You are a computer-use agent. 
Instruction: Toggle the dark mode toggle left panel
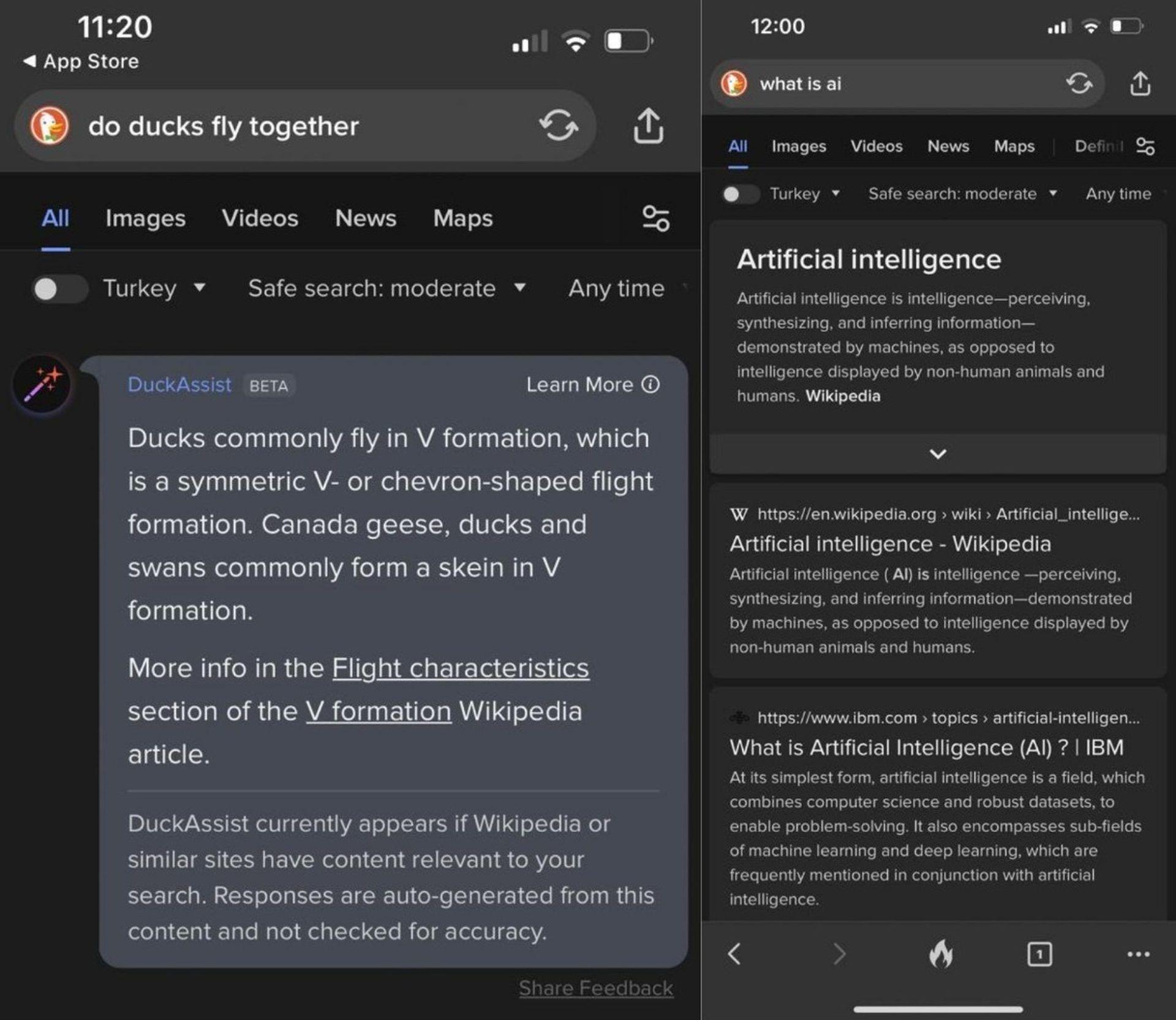54,288
